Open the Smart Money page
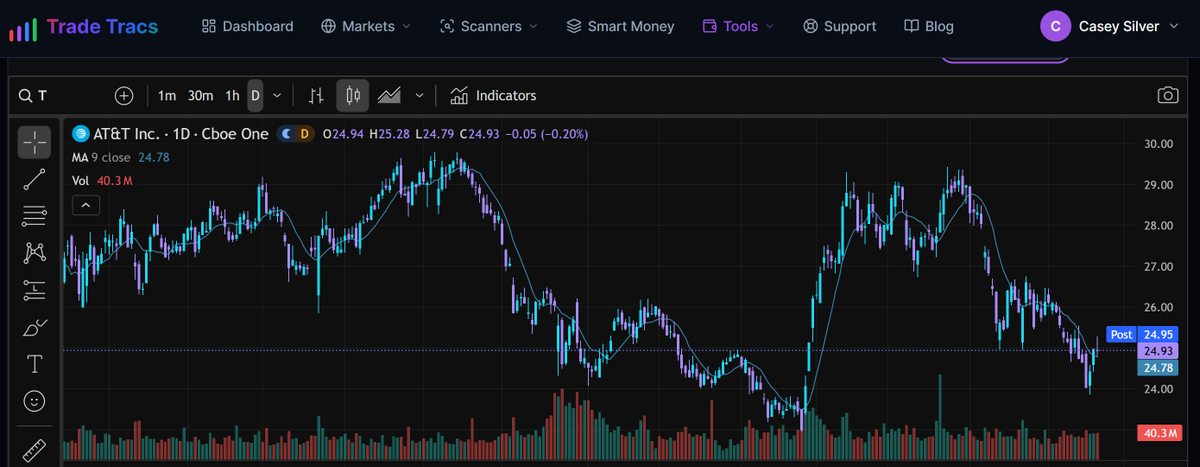Image resolution: width=1200 pixels, height=467 pixels. point(620,27)
